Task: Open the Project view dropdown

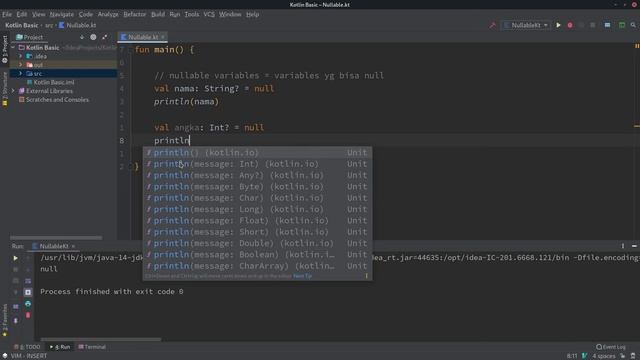Action: (x=29, y=37)
